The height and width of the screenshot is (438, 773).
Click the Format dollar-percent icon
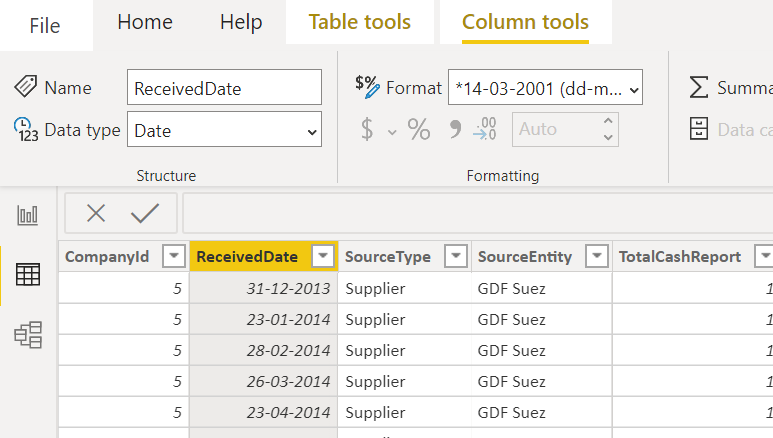[367, 87]
